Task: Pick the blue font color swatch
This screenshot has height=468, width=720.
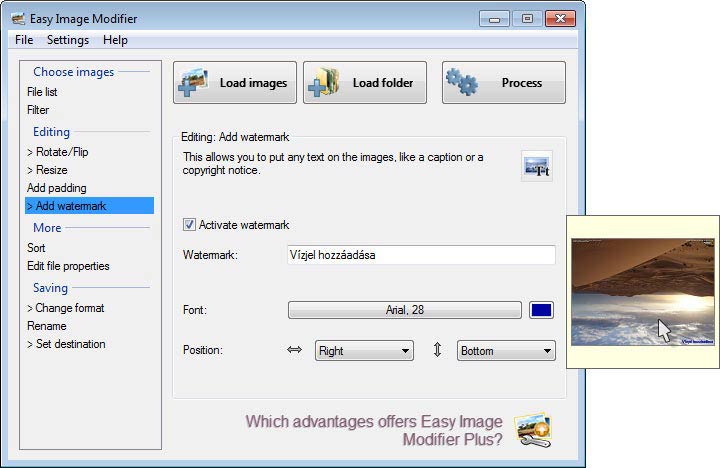Action: [x=541, y=310]
